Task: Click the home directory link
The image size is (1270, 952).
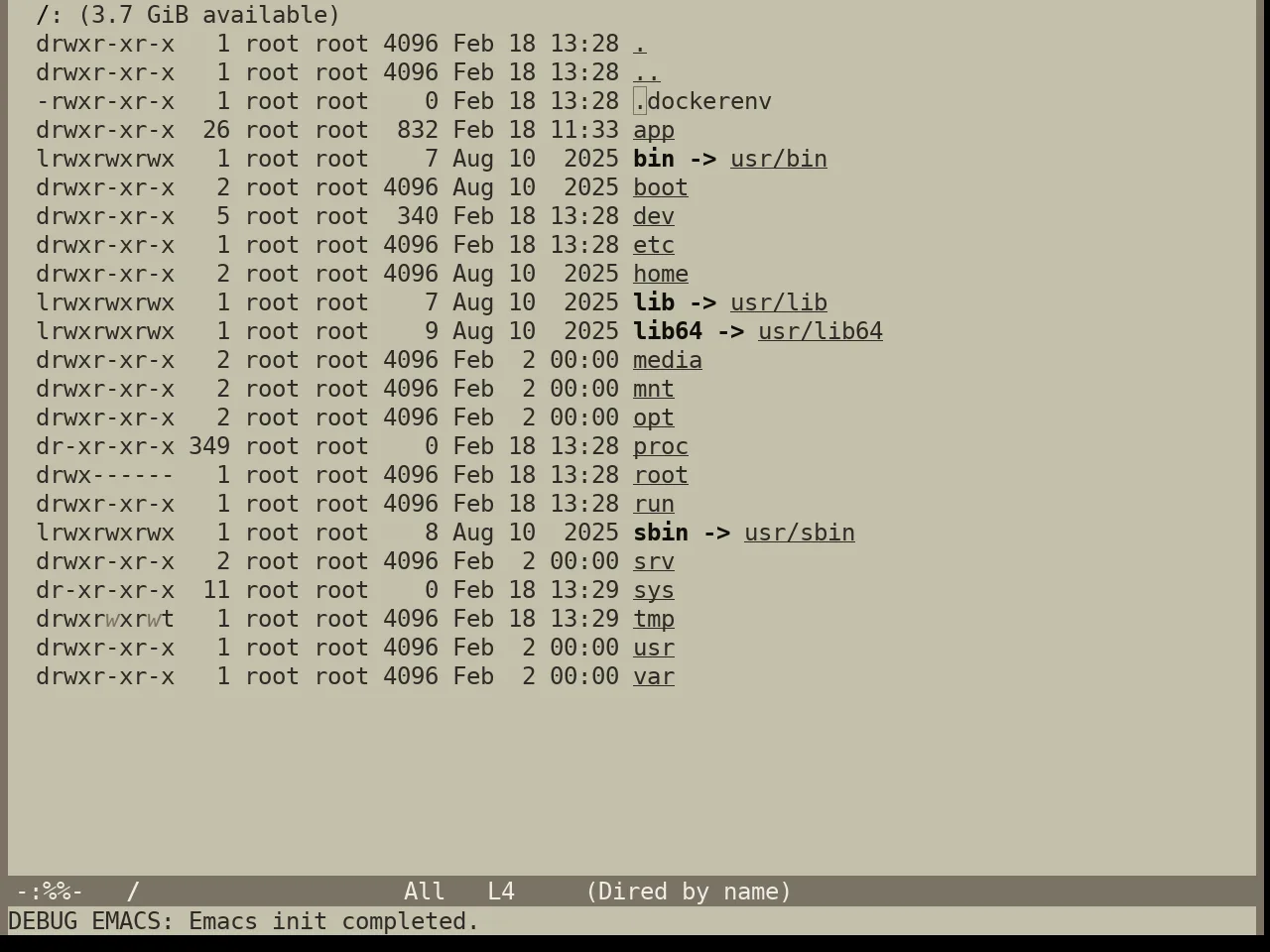Action: (661, 274)
